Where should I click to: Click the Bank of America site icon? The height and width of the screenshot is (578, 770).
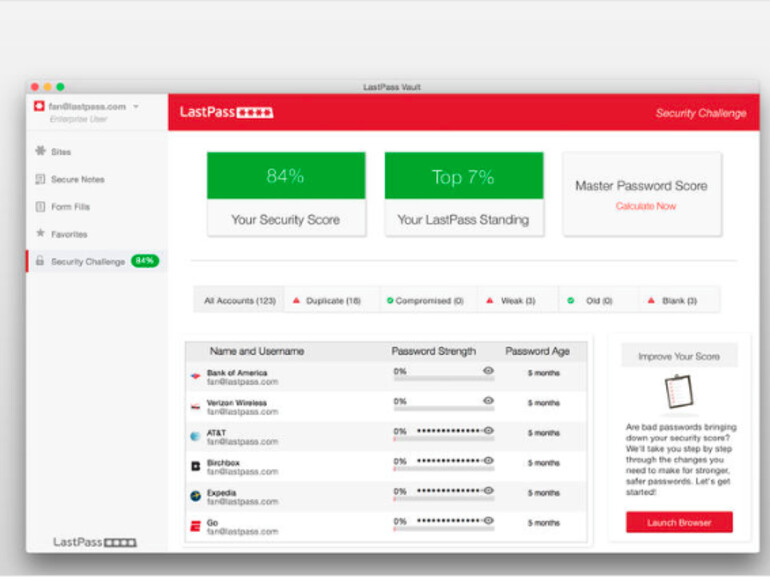[x=195, y=377]
